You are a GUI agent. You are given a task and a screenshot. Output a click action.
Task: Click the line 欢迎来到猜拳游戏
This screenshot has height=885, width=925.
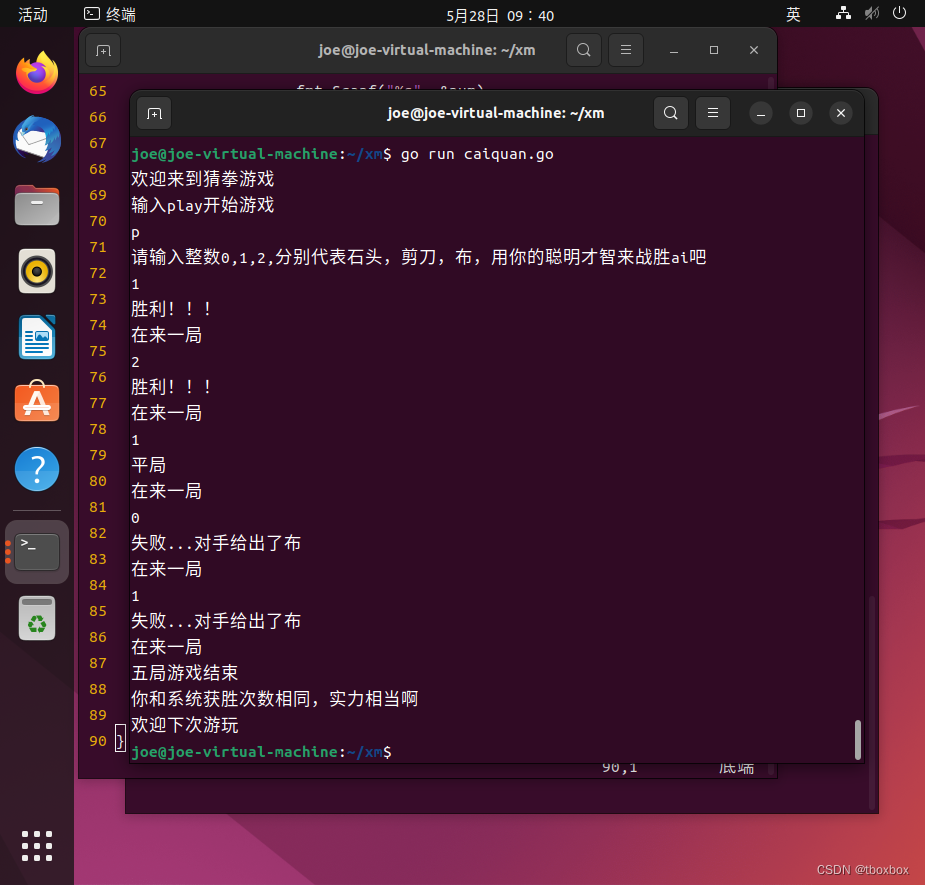(x=202, y=179)
